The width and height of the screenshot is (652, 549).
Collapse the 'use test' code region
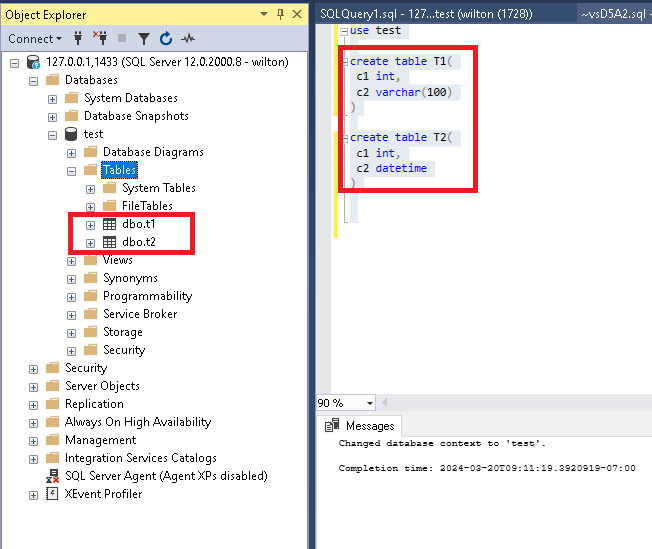pos(344,32)
